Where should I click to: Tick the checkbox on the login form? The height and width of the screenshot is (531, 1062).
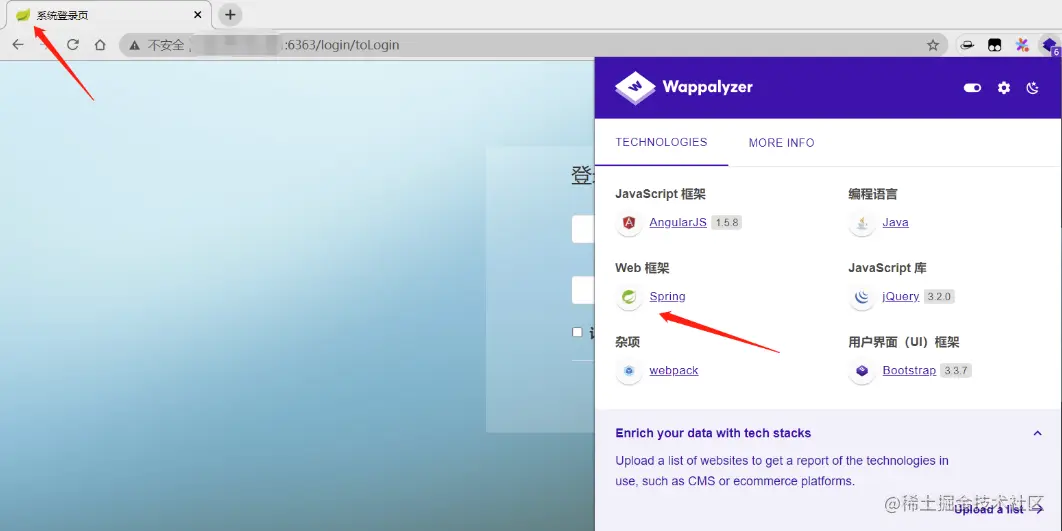pos(577,332)
